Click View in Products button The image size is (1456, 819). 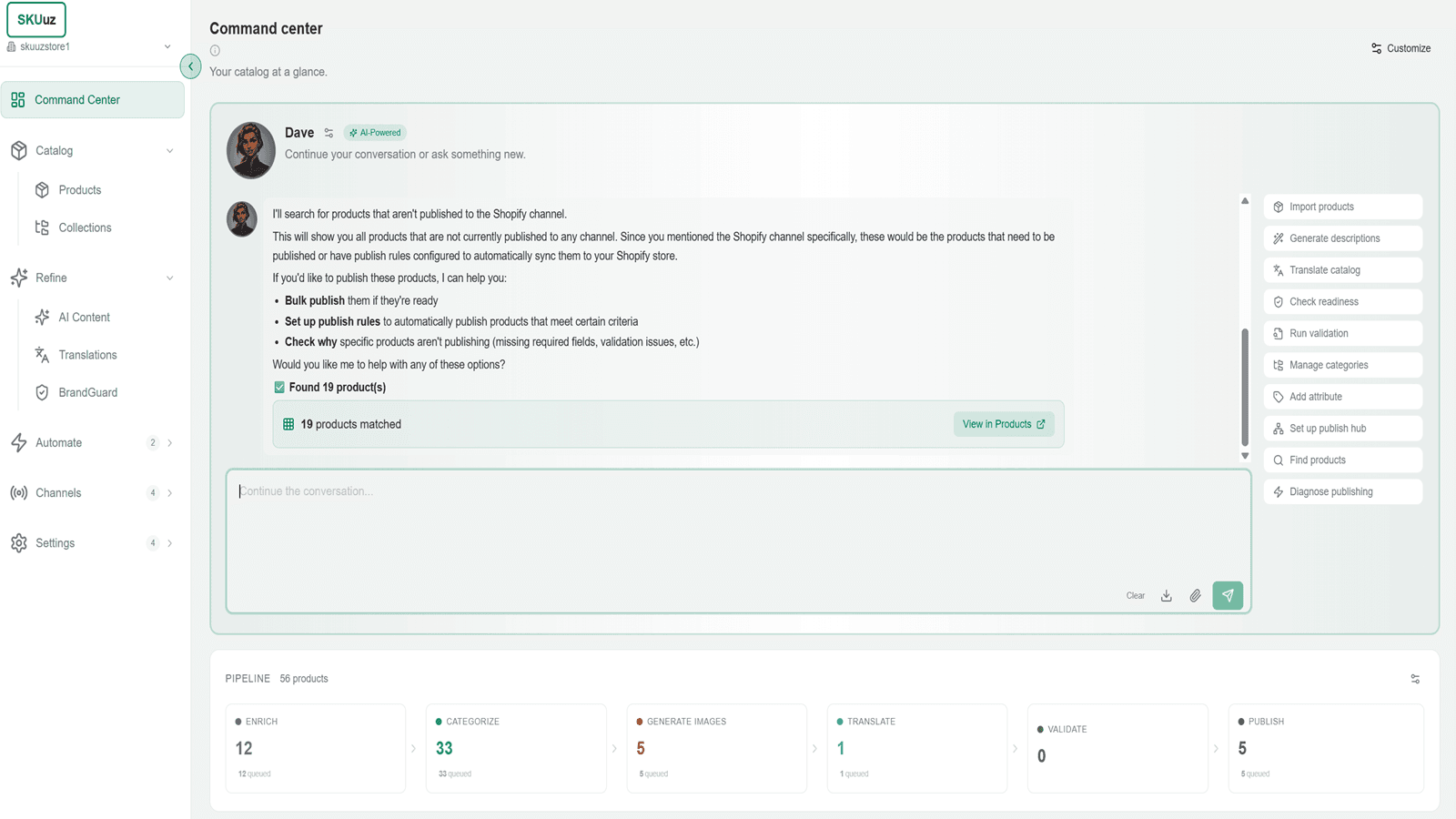pyautogui.click(x=1004, y=424)
